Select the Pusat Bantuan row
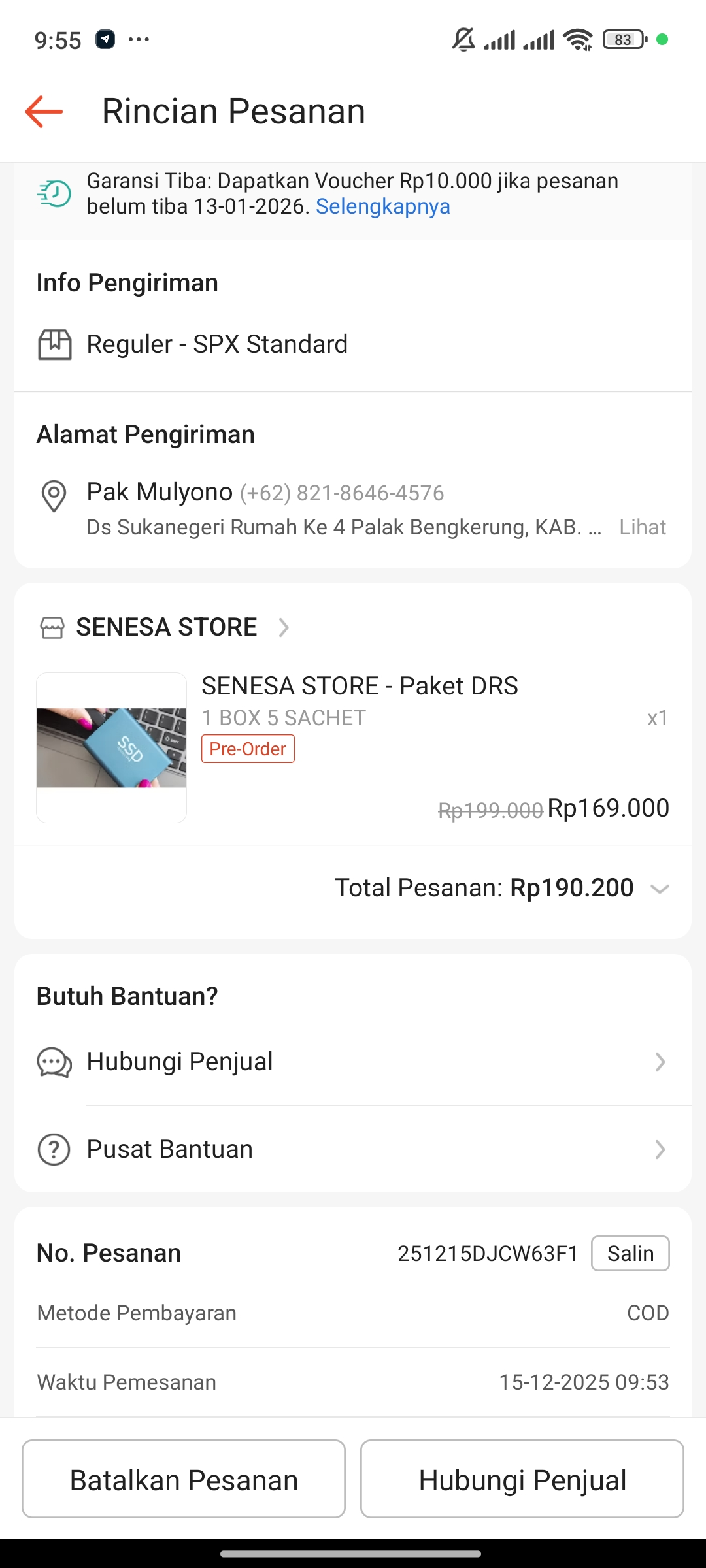 tap(353, 1149)
